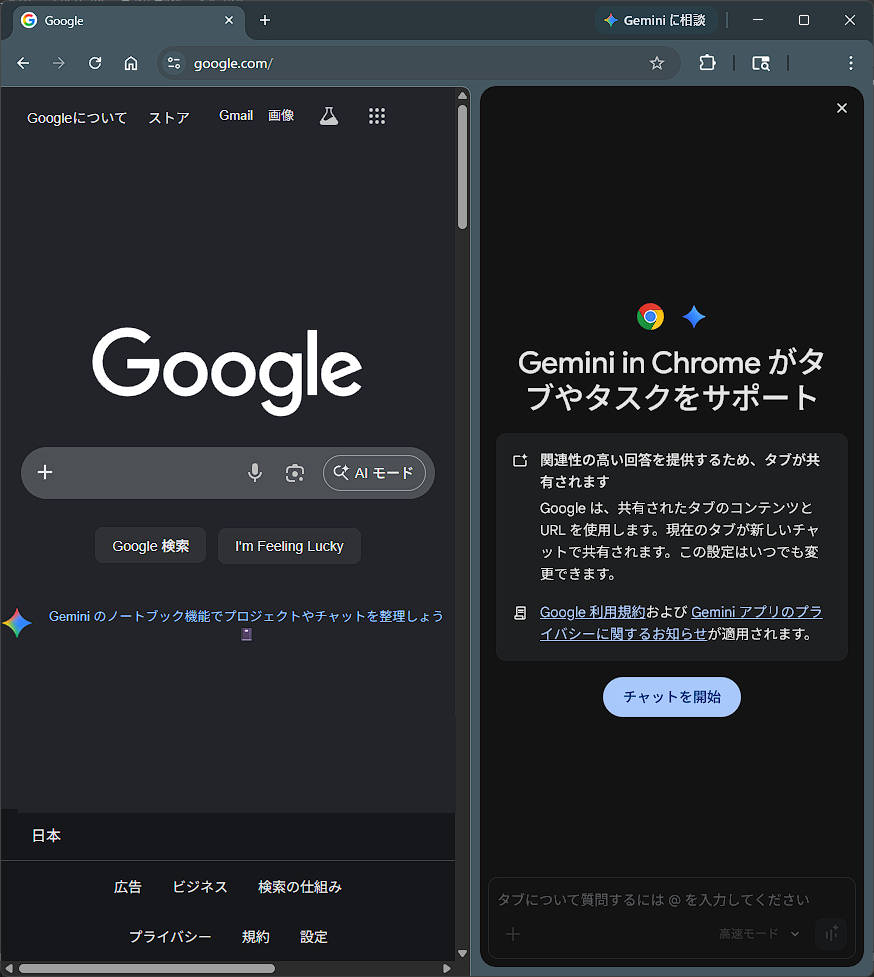874x977 pixels.
Task: Search by image with camera lens icon
Action: [295, 473]
